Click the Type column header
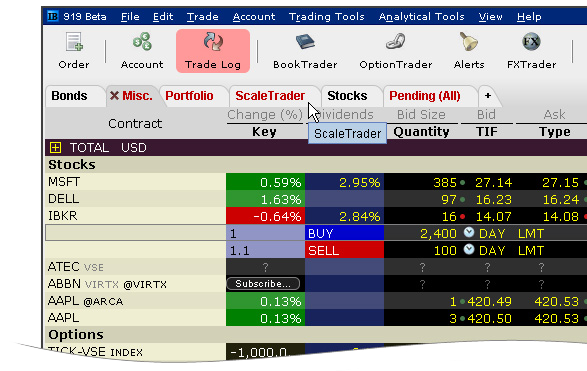 pos(555,132)
